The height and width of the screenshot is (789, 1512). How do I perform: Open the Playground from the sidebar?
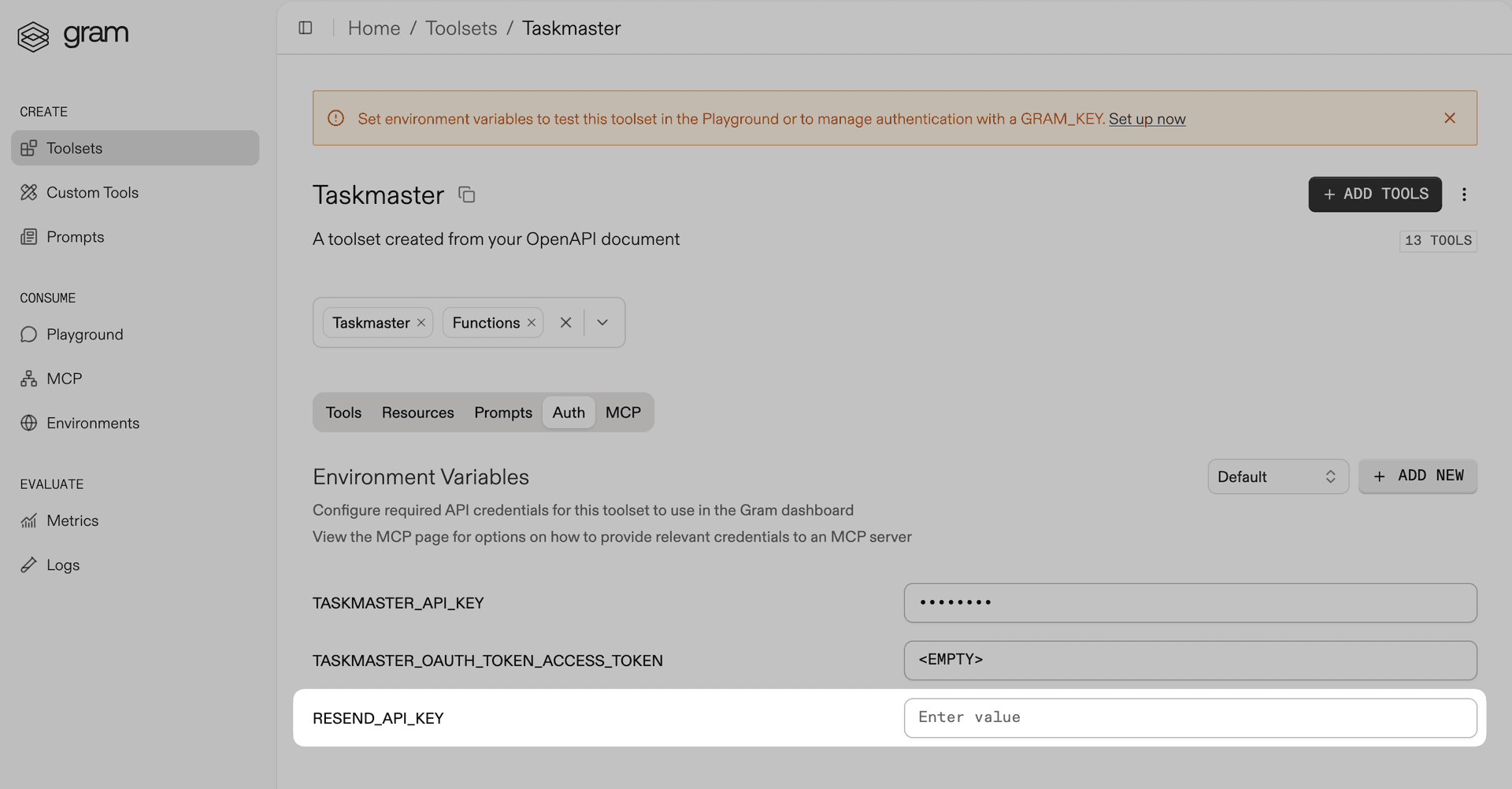click(84, 334)
